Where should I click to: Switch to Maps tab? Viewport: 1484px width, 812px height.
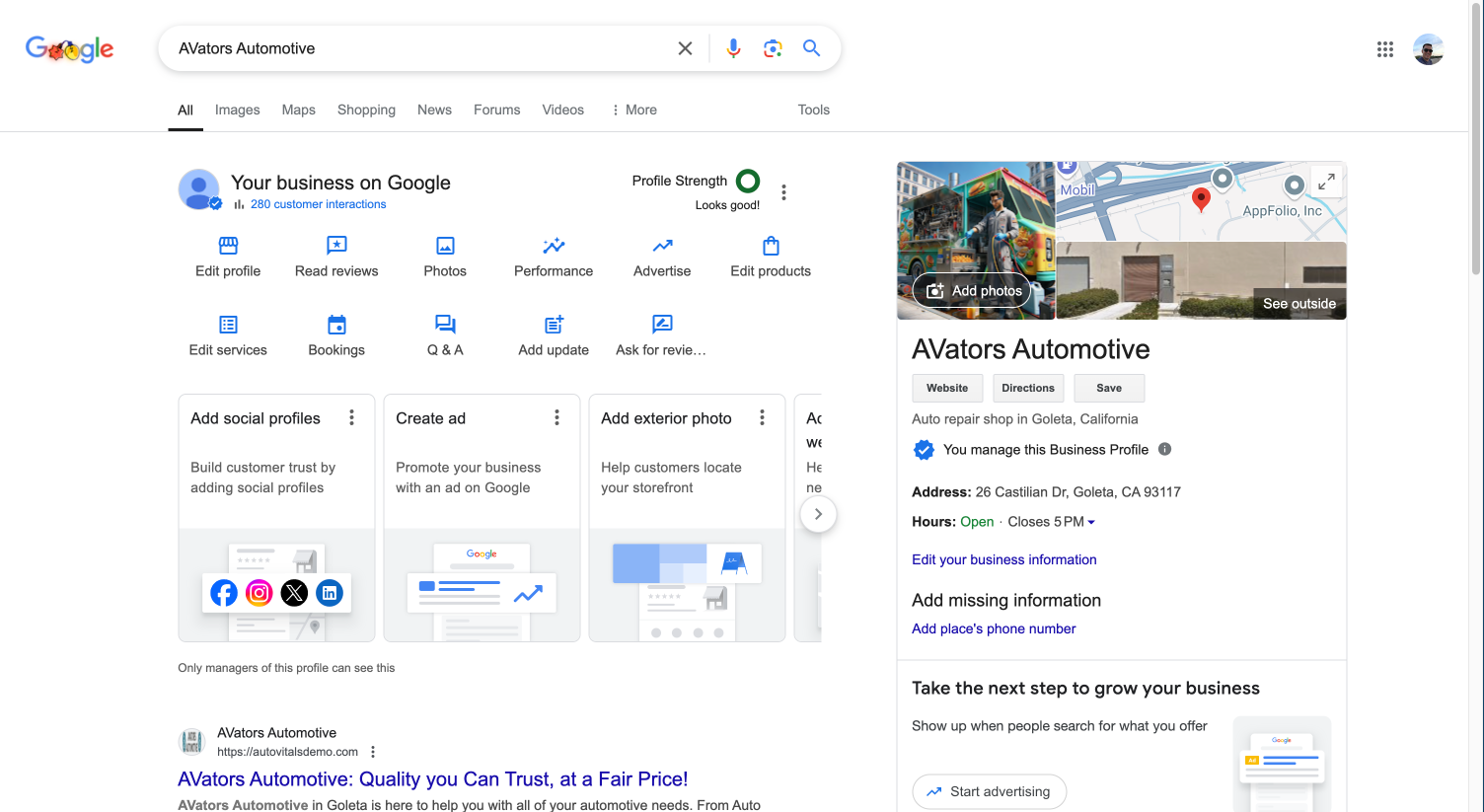(x=299, y=110)
